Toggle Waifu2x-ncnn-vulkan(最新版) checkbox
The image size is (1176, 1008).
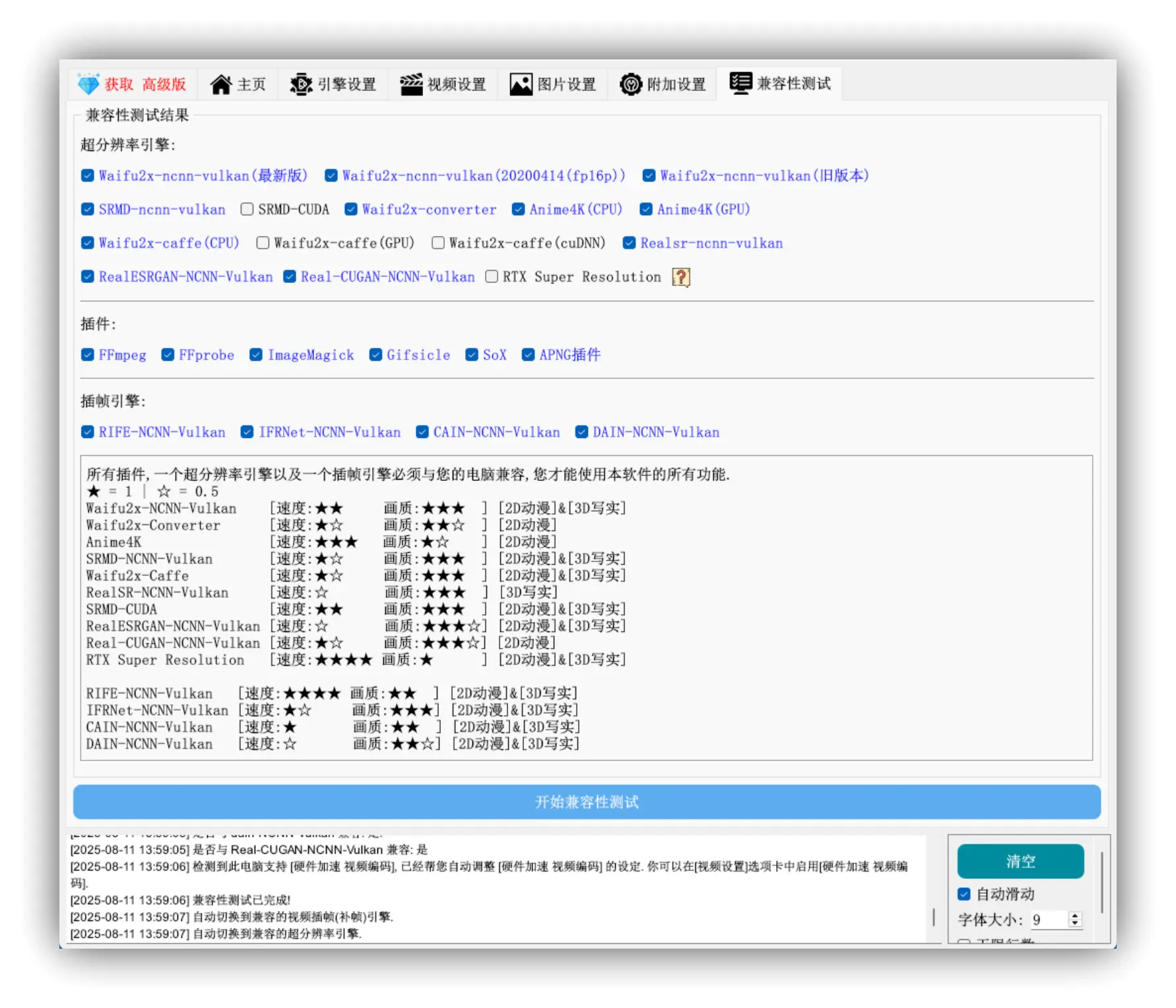coord(87,175)
